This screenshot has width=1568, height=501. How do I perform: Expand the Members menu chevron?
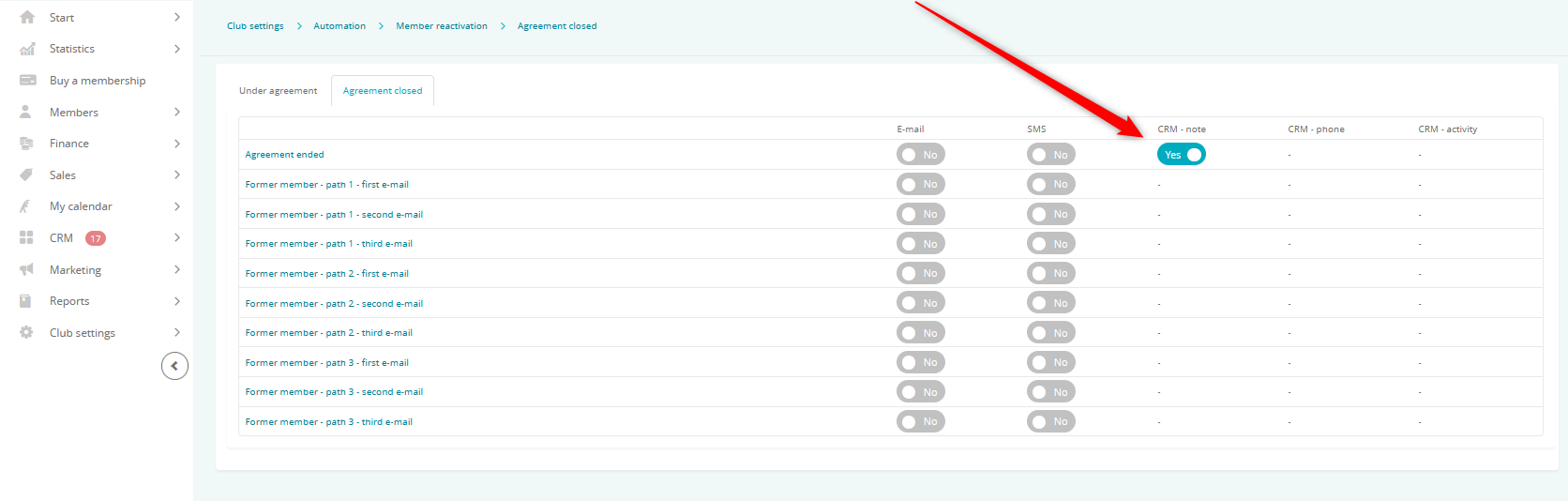pos(177,112)
